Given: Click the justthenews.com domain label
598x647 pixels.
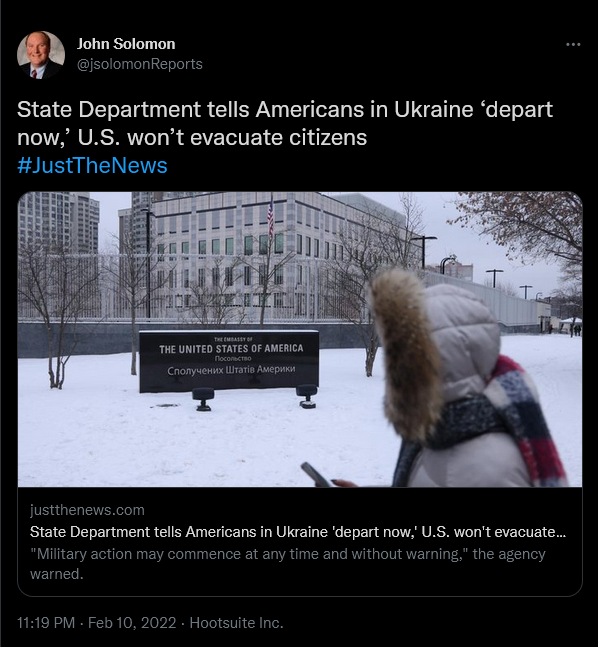Looking at the screenshot, I should (x=87, y=510).
